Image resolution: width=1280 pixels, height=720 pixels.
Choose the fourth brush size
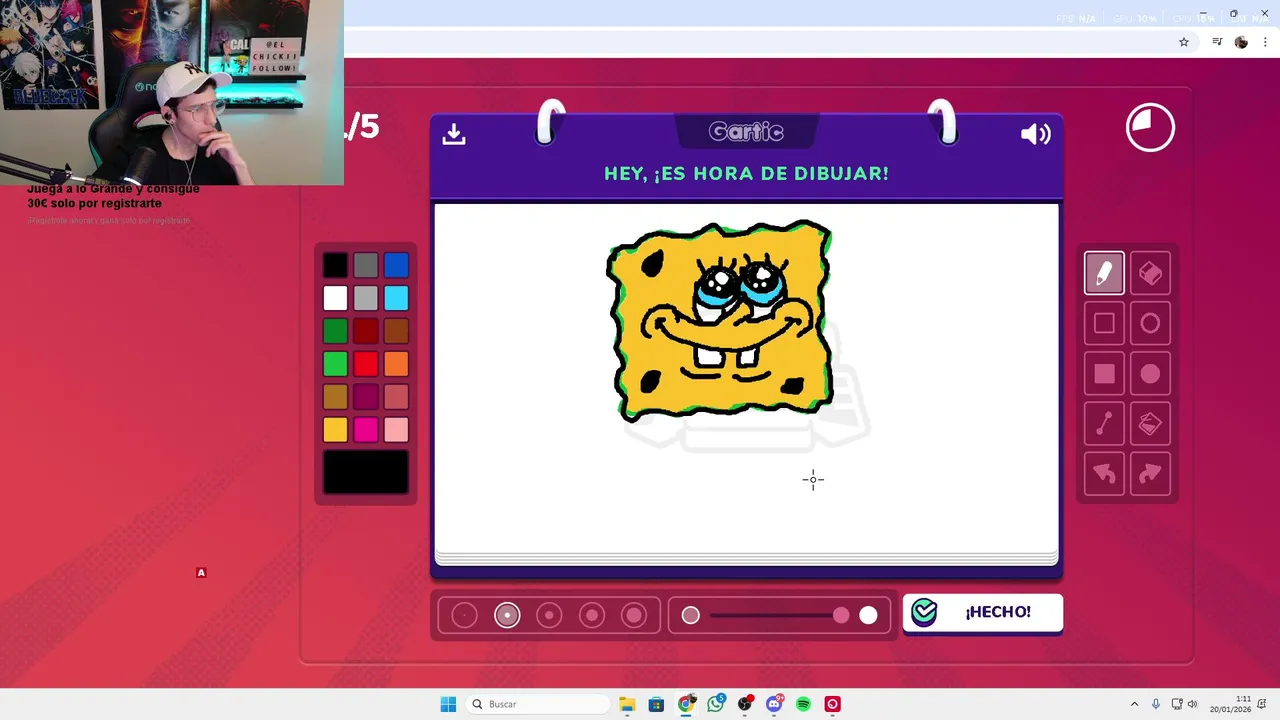pos(592,615)
